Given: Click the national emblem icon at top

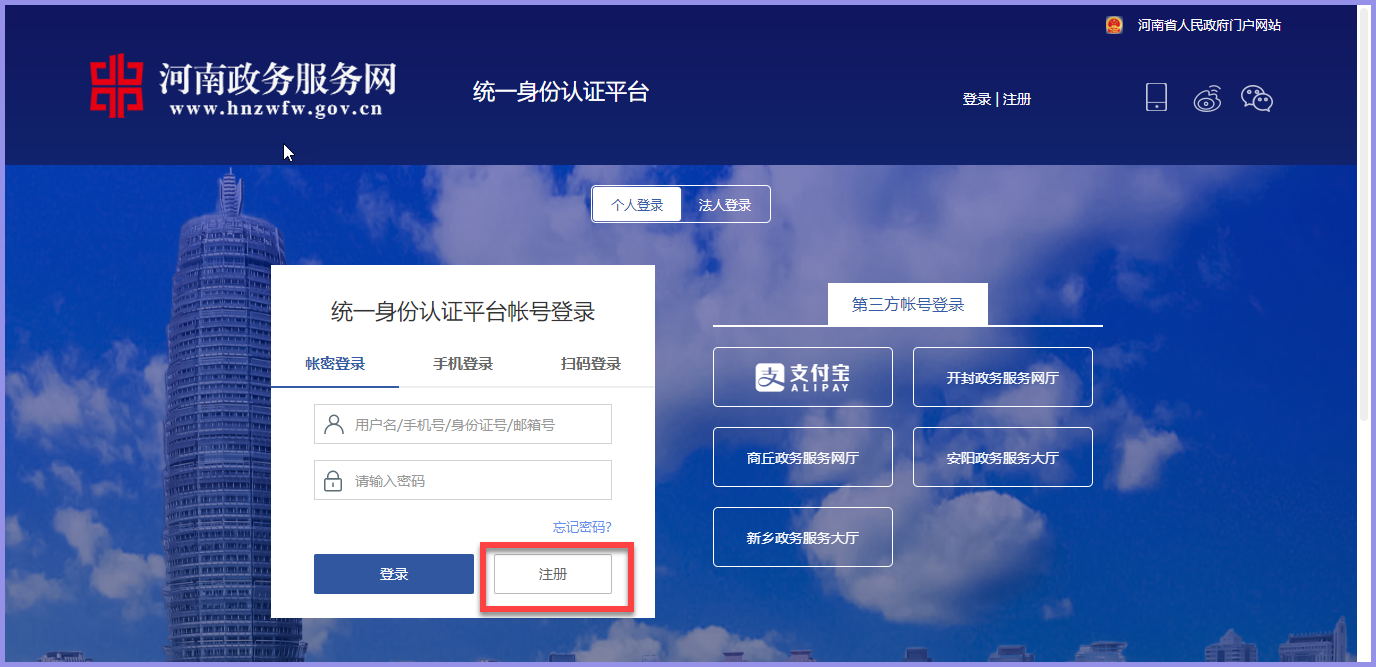Looking at the screenshot, I should tap(1114, 25).
